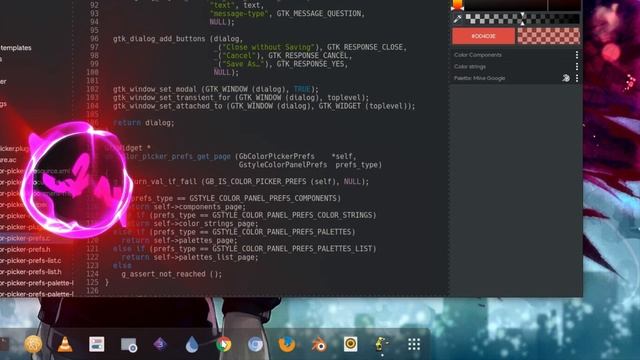Launch Chromium from the dock
Image resolution: width=640 pixels, height=360 pixels.
[255, 345]
